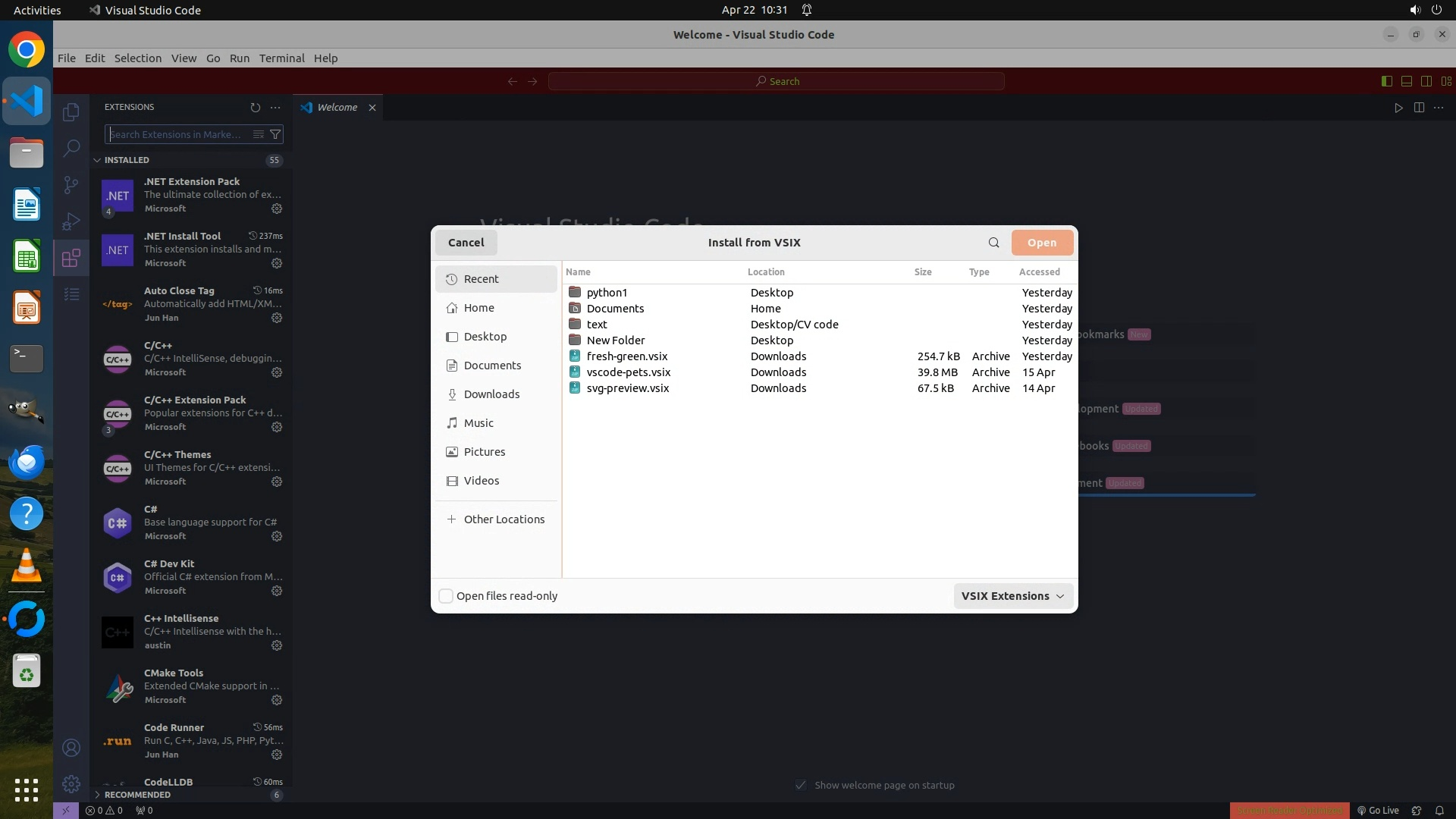This screenshot has width=1456, height=819.
Task: Select the Downloads location in the sidebar
Action: tap(491, 394)
